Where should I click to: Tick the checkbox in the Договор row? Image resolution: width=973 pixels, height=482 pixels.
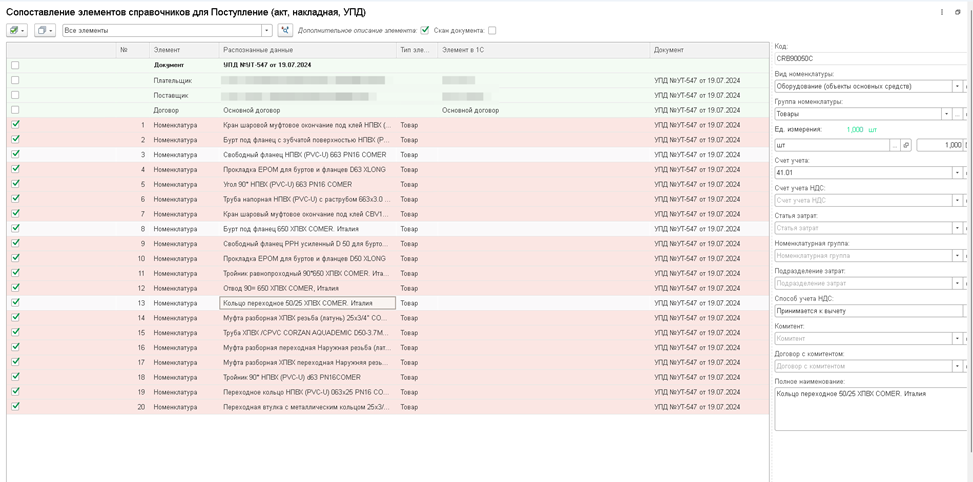[16, 110]
